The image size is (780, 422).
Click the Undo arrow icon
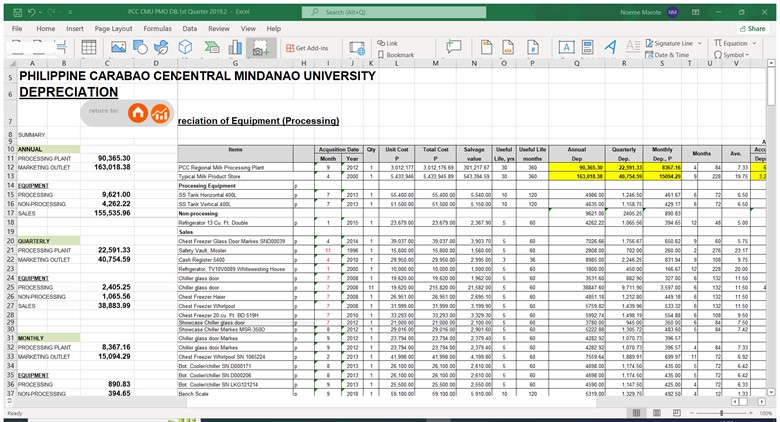point(31,12)
